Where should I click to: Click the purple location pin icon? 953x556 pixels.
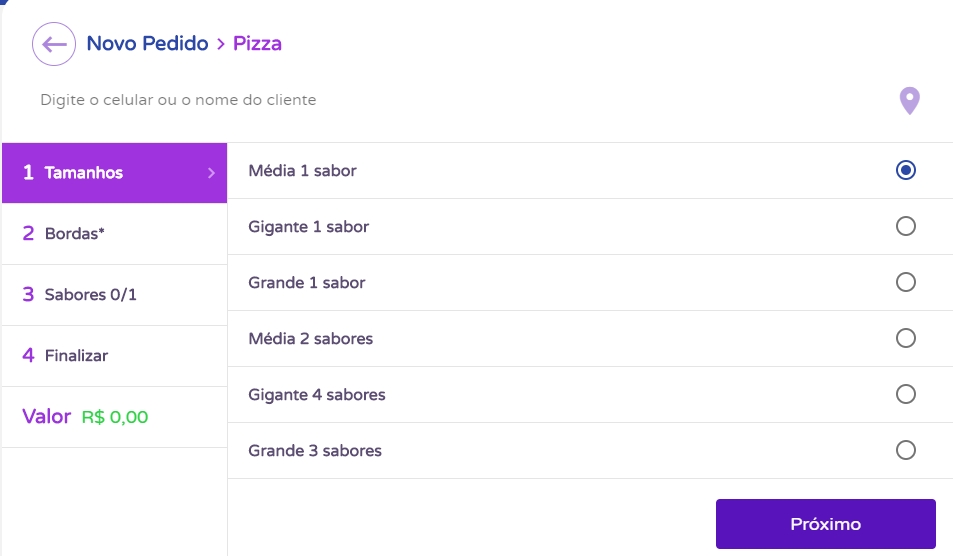pyautogui.click(x=909, y=101)
